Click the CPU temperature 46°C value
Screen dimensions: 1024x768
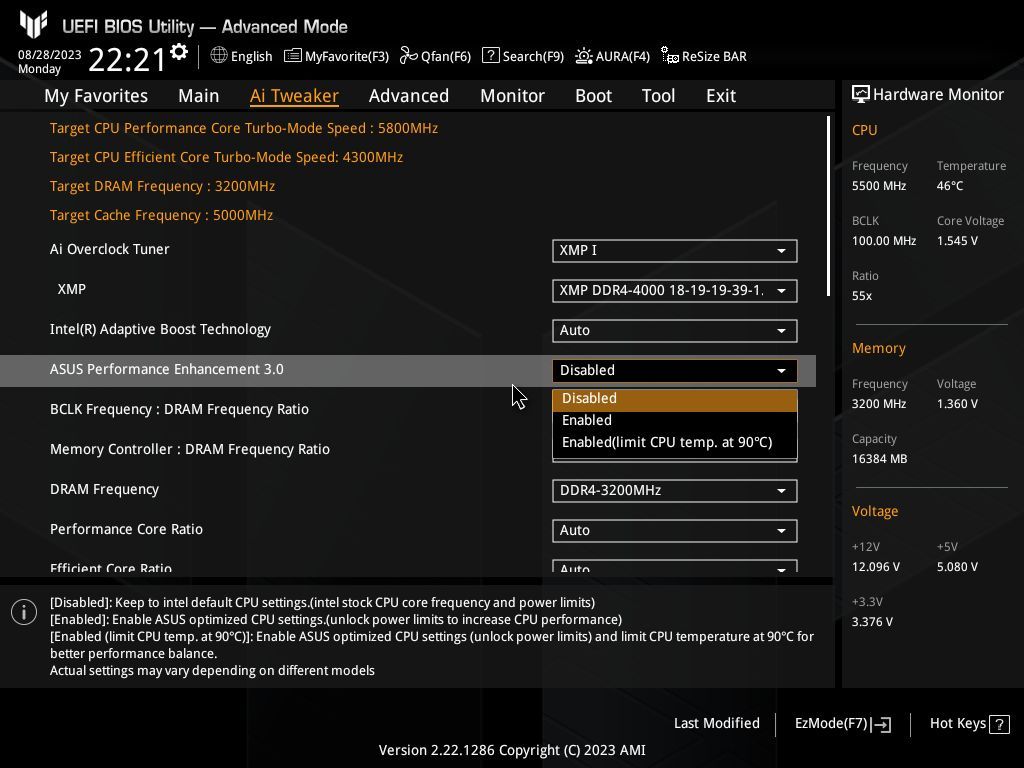click(x=950, y=186)
